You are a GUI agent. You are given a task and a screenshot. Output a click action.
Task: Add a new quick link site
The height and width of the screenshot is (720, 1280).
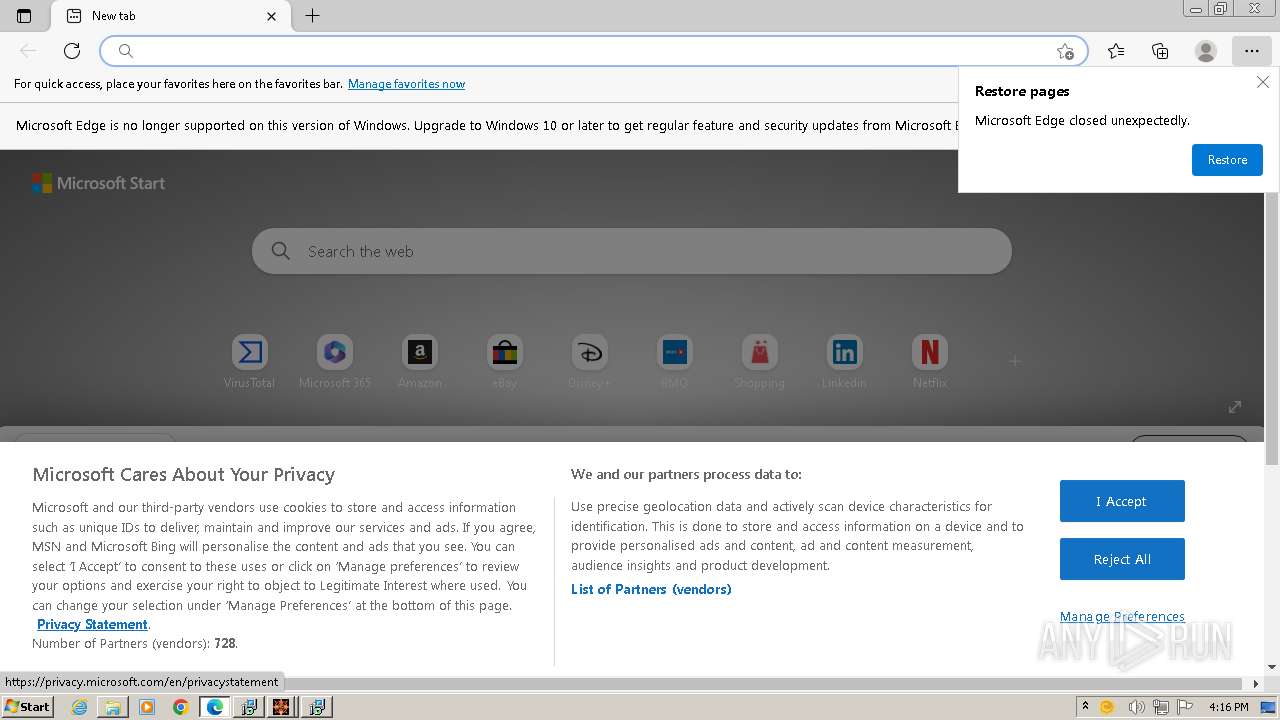[1015, 361]
